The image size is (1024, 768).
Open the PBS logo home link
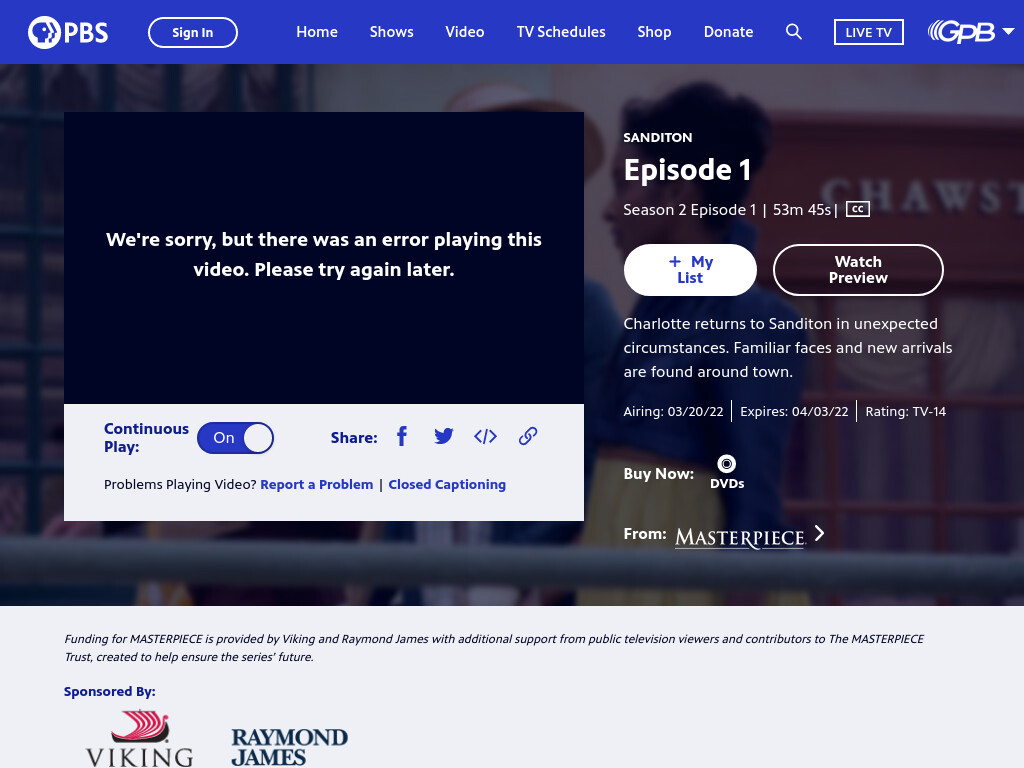tap(68, 33)
